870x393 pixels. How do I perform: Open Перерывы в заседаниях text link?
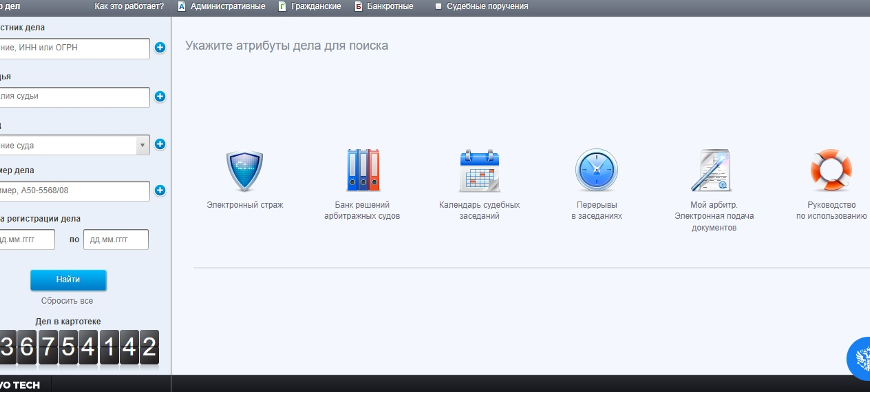596,210
